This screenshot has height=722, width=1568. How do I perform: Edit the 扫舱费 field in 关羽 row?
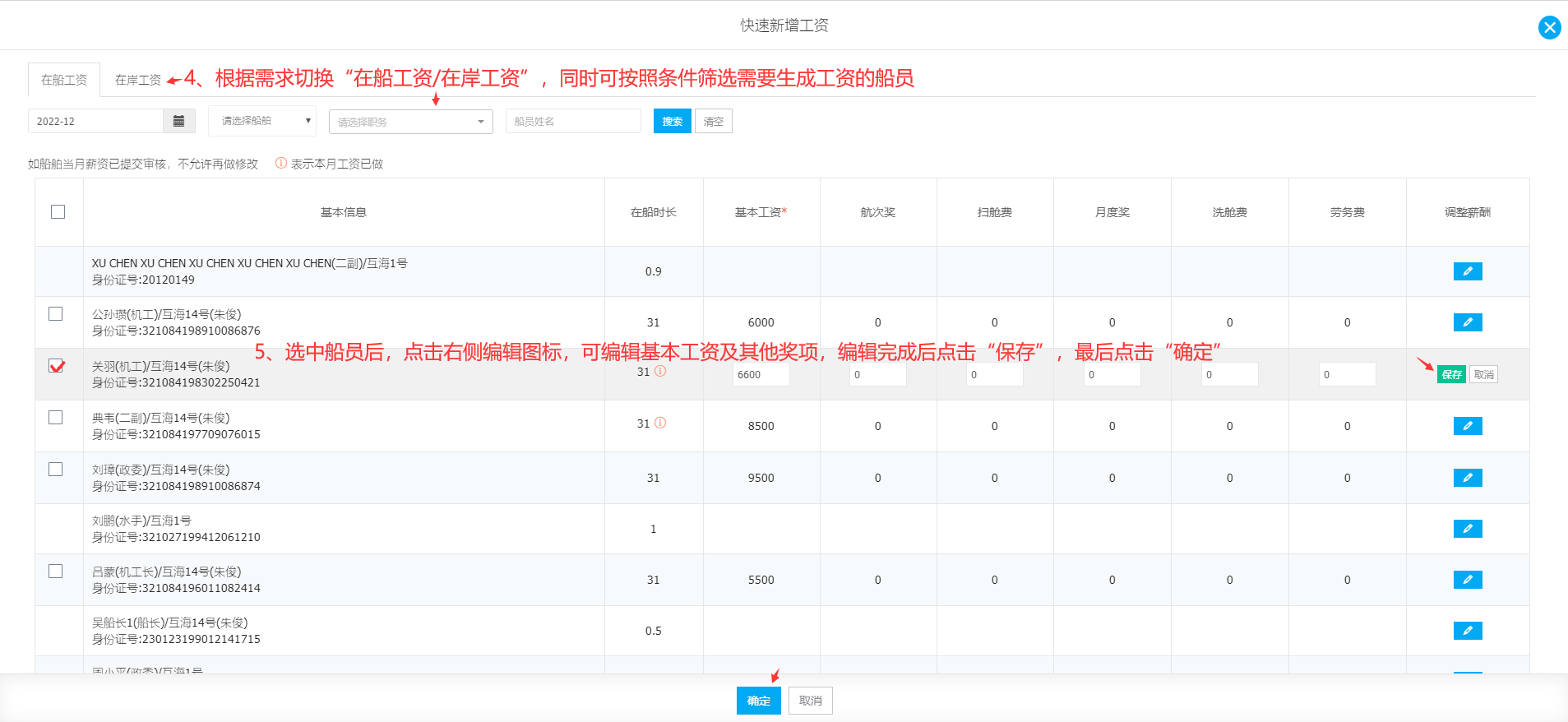(995, 374)
